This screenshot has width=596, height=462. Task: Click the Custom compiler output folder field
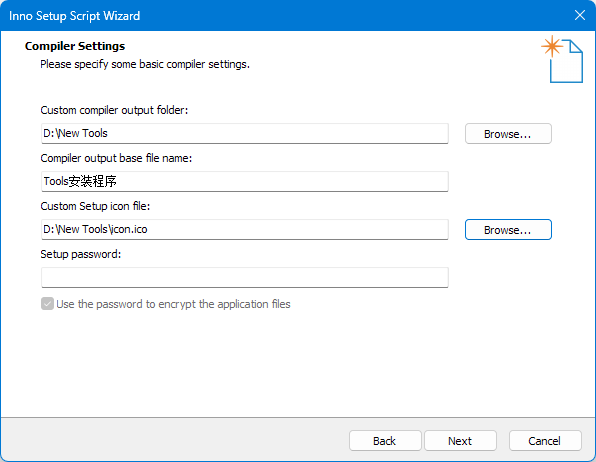point(245,133)
